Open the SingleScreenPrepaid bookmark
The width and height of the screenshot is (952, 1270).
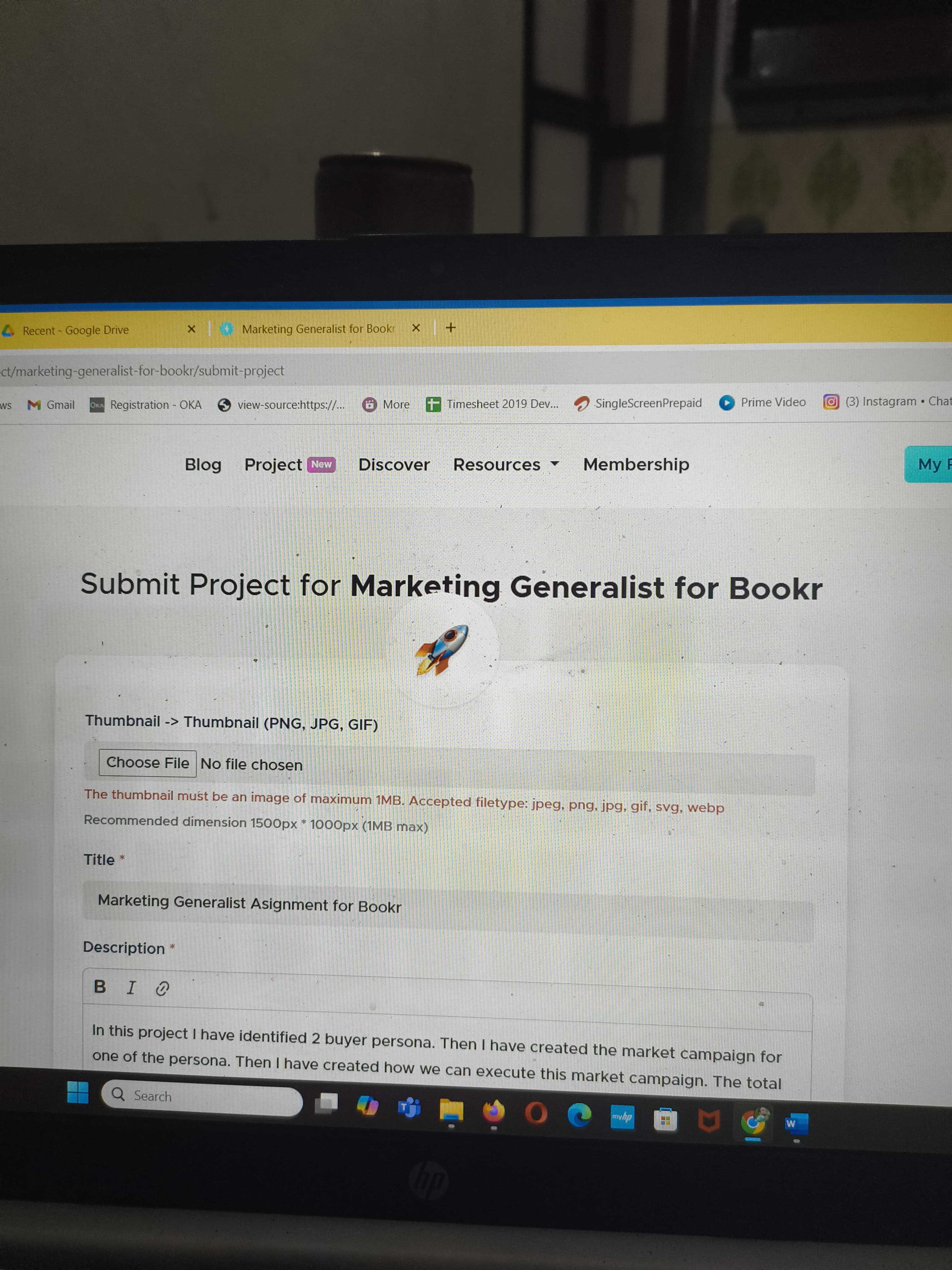[638, 403]
